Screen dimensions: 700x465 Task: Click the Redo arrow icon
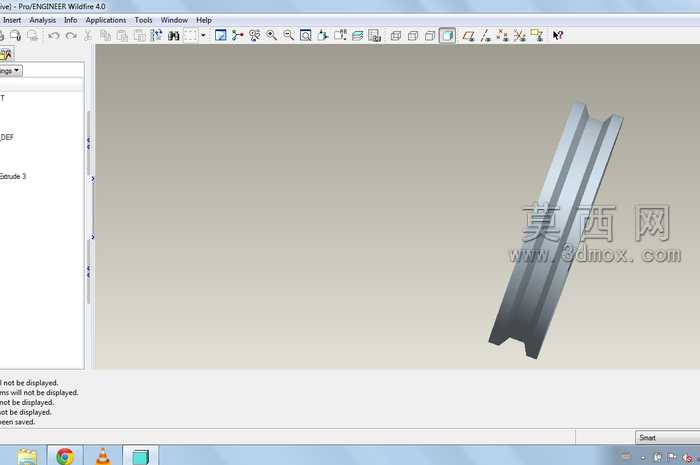pos(71,36)
